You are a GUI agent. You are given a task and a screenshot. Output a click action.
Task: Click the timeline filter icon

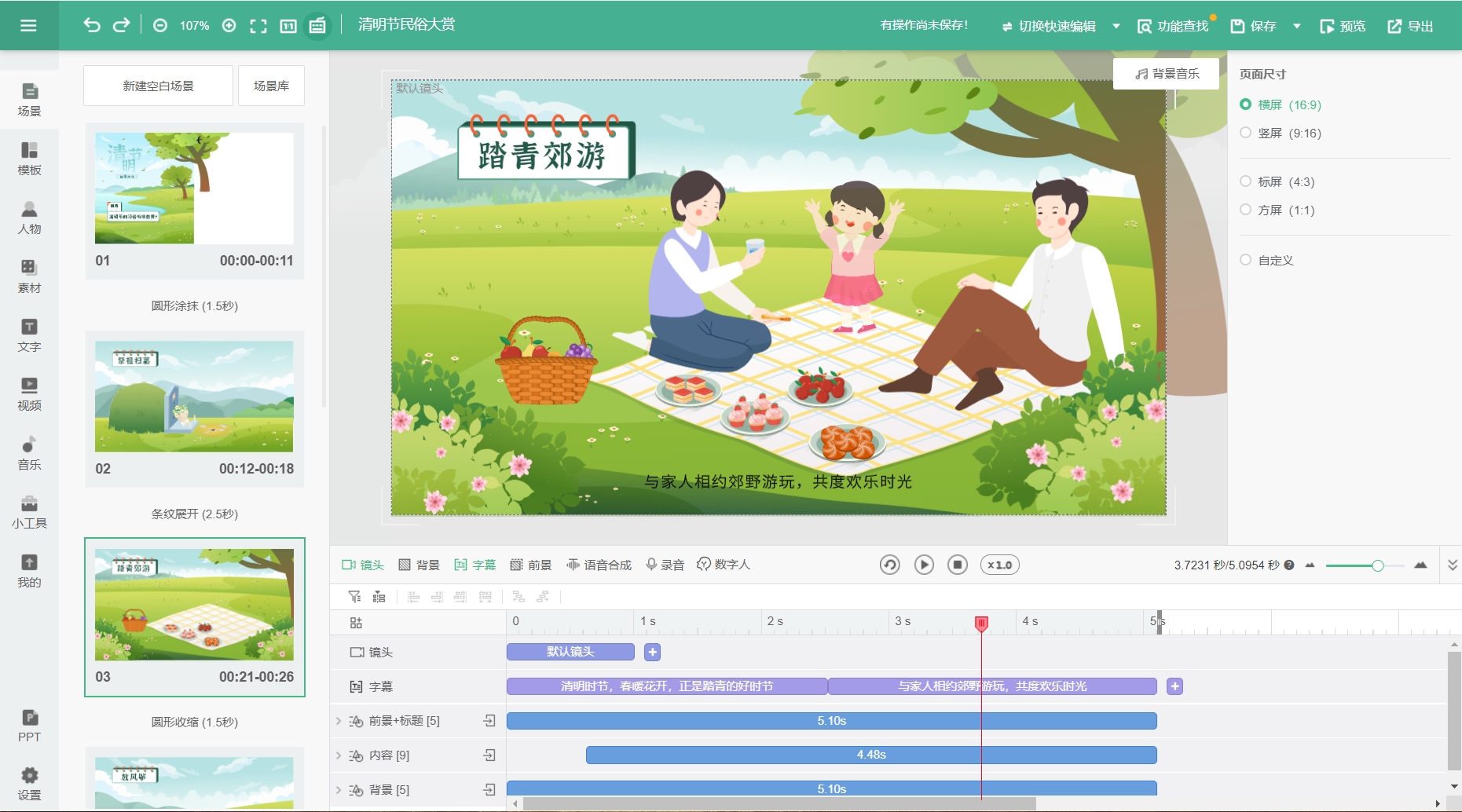tap(354, 597)
